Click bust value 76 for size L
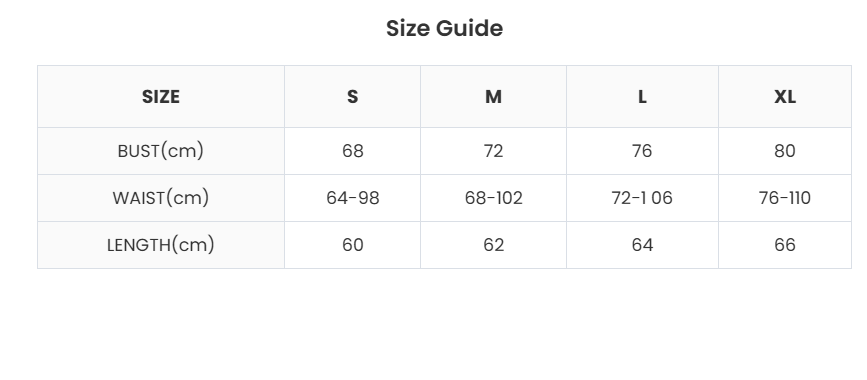 click(x=642, y=151)
